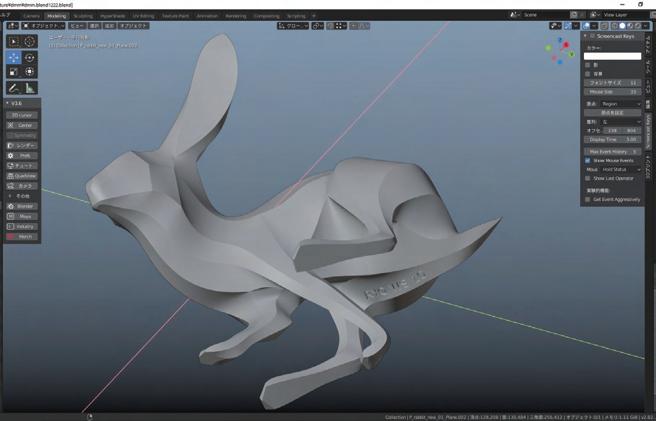
Task: Enable Get Event Aggressively checkbox
Action: 587,200
